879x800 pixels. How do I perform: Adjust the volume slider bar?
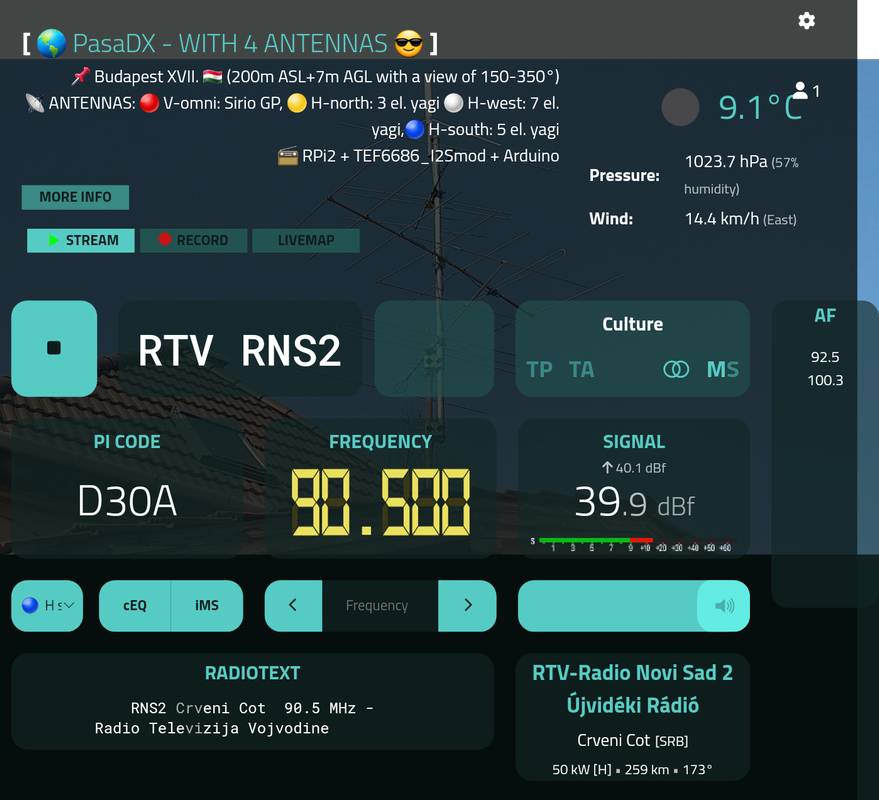pos(633,605)
